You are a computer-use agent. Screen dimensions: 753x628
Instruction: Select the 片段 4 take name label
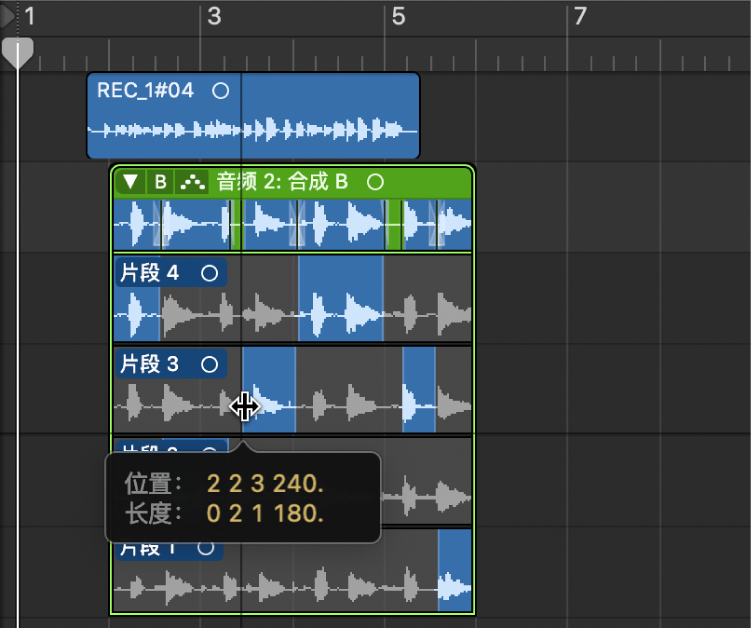click(x=149, y=273)
